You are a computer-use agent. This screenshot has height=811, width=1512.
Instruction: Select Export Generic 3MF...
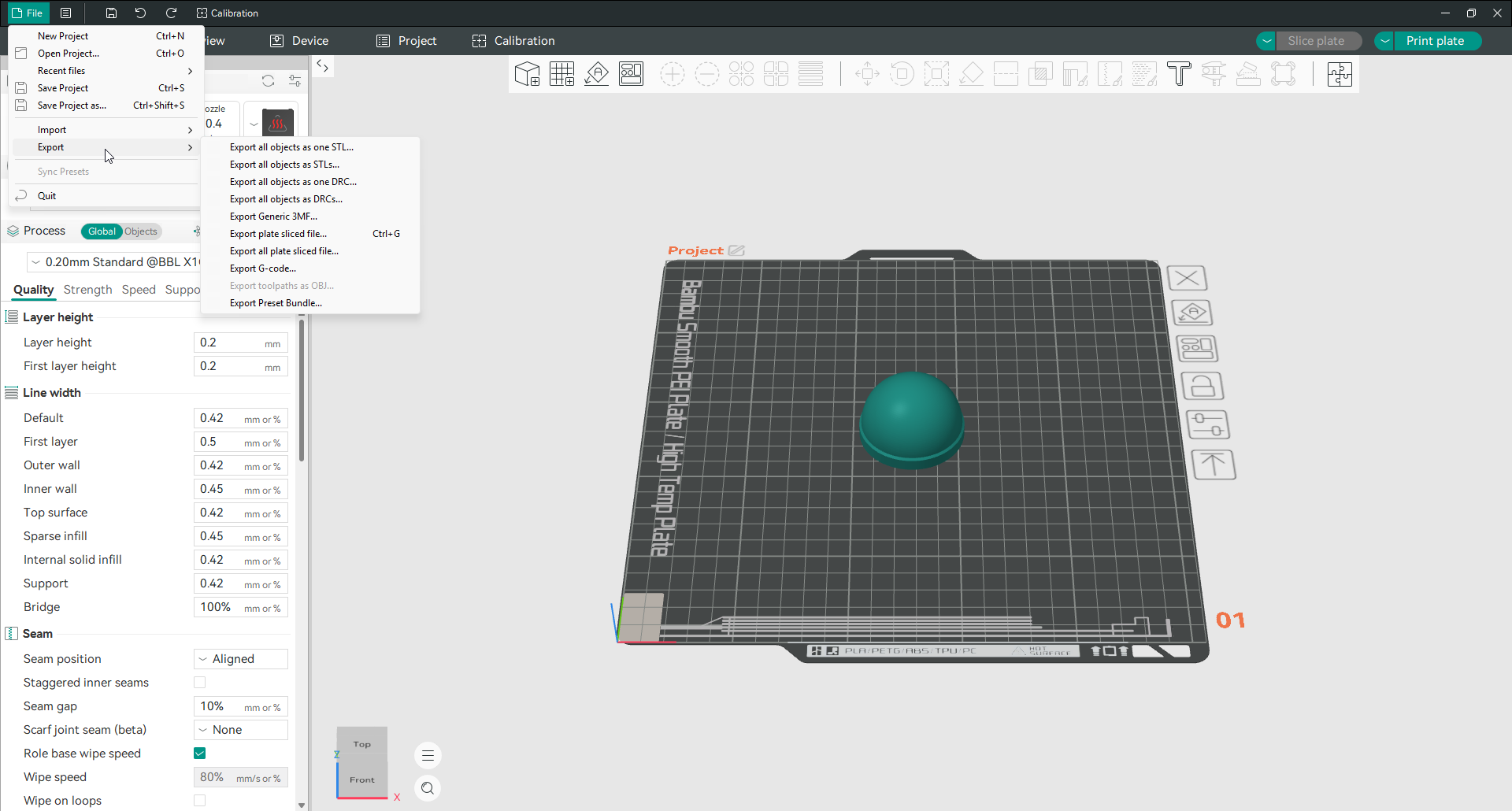click(310, 217)
